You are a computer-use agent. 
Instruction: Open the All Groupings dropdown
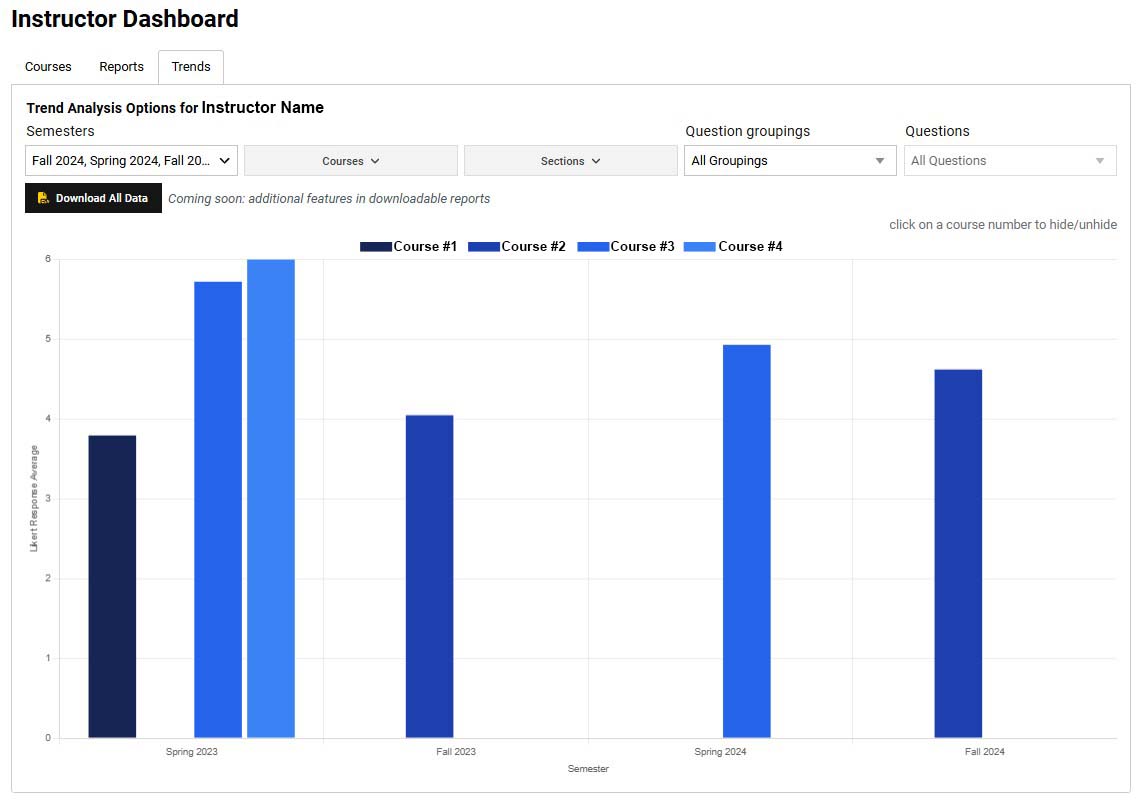[790, 160]
